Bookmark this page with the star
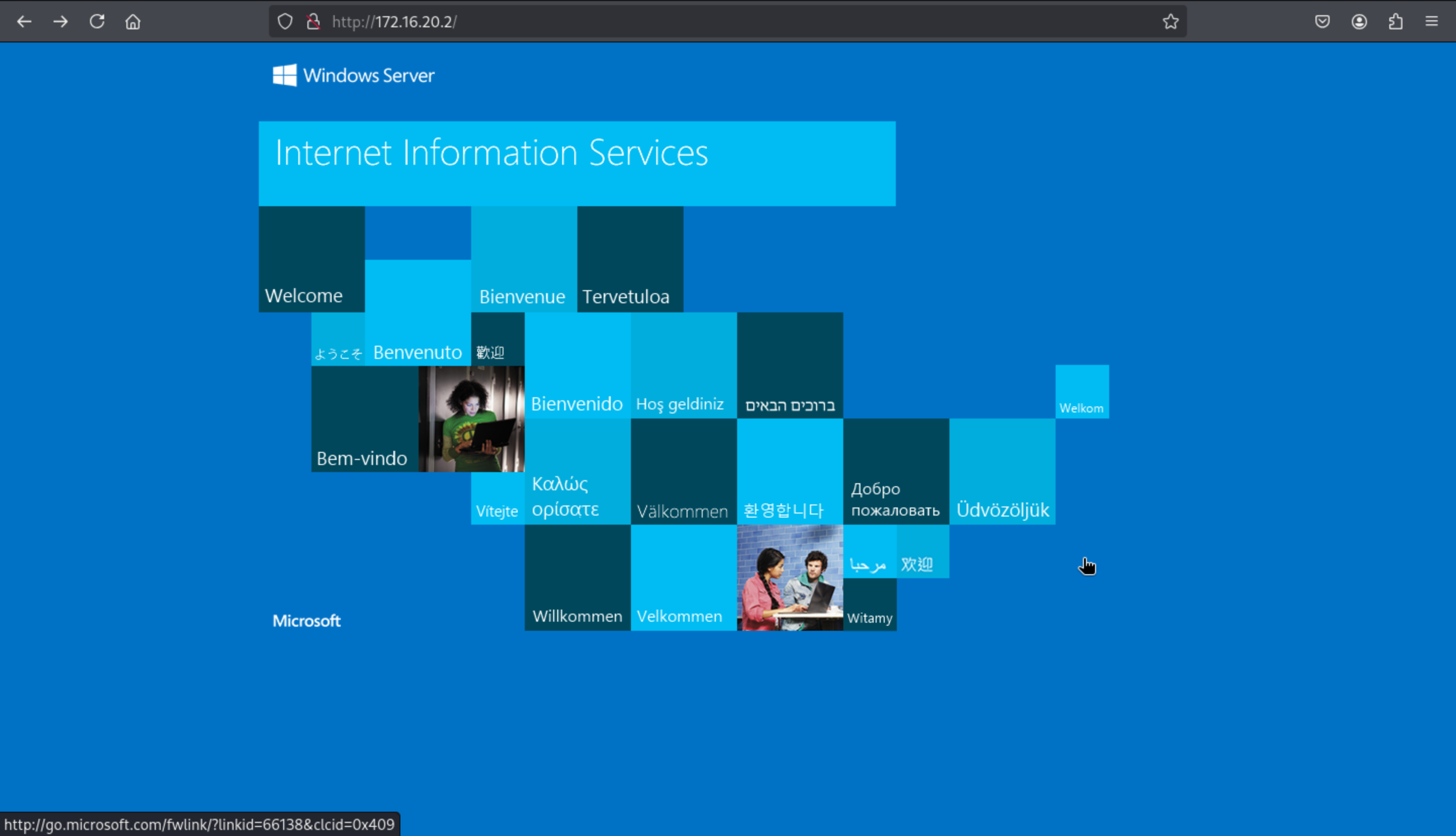1456x836 pixels. (x=1170, y=22)
